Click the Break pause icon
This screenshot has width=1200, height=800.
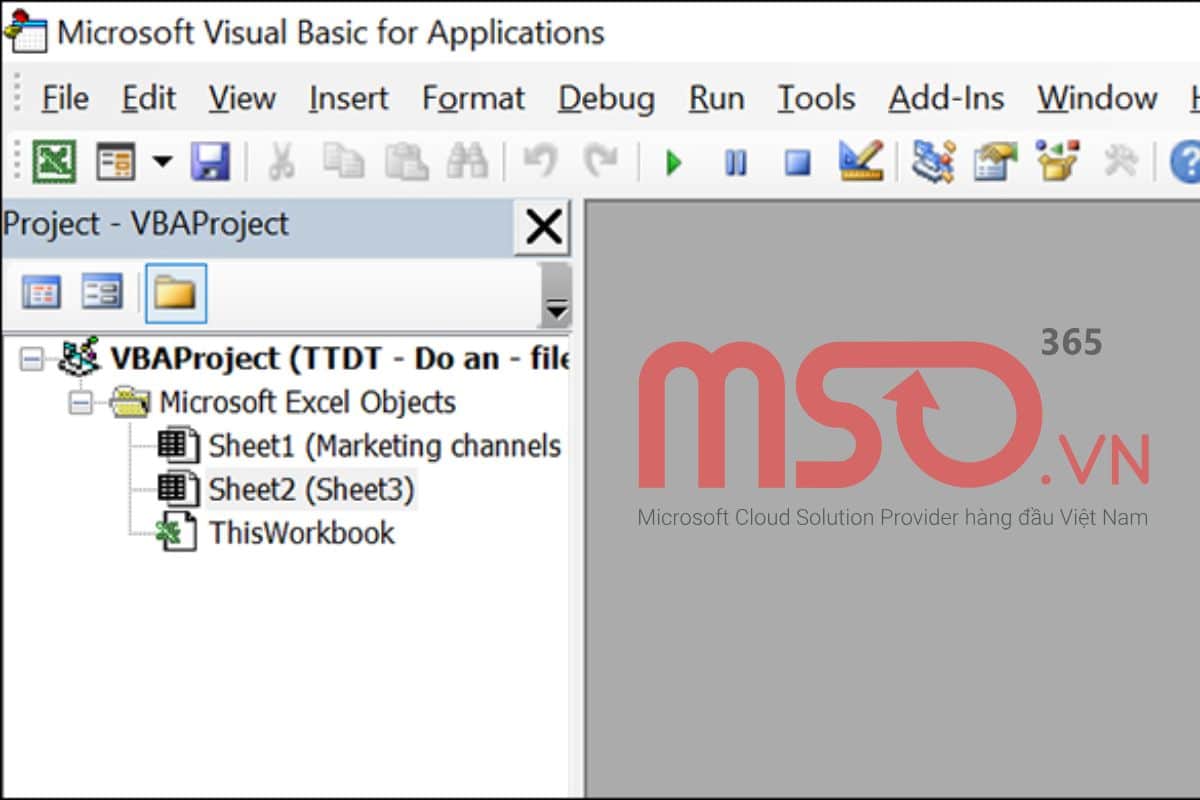click(x=735, y=162)
